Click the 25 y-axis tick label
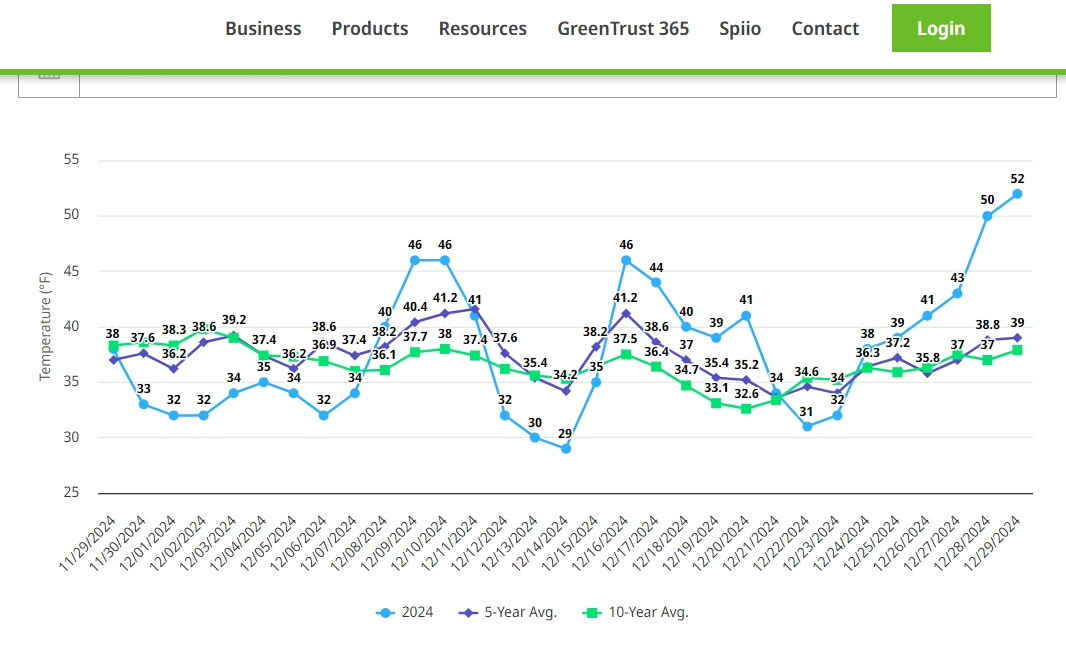Image resolution: width=1066 pixels, height=645 pixels. point(71,492)
